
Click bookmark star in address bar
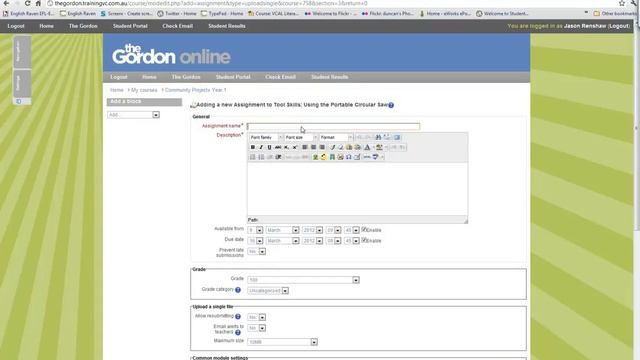622,3
